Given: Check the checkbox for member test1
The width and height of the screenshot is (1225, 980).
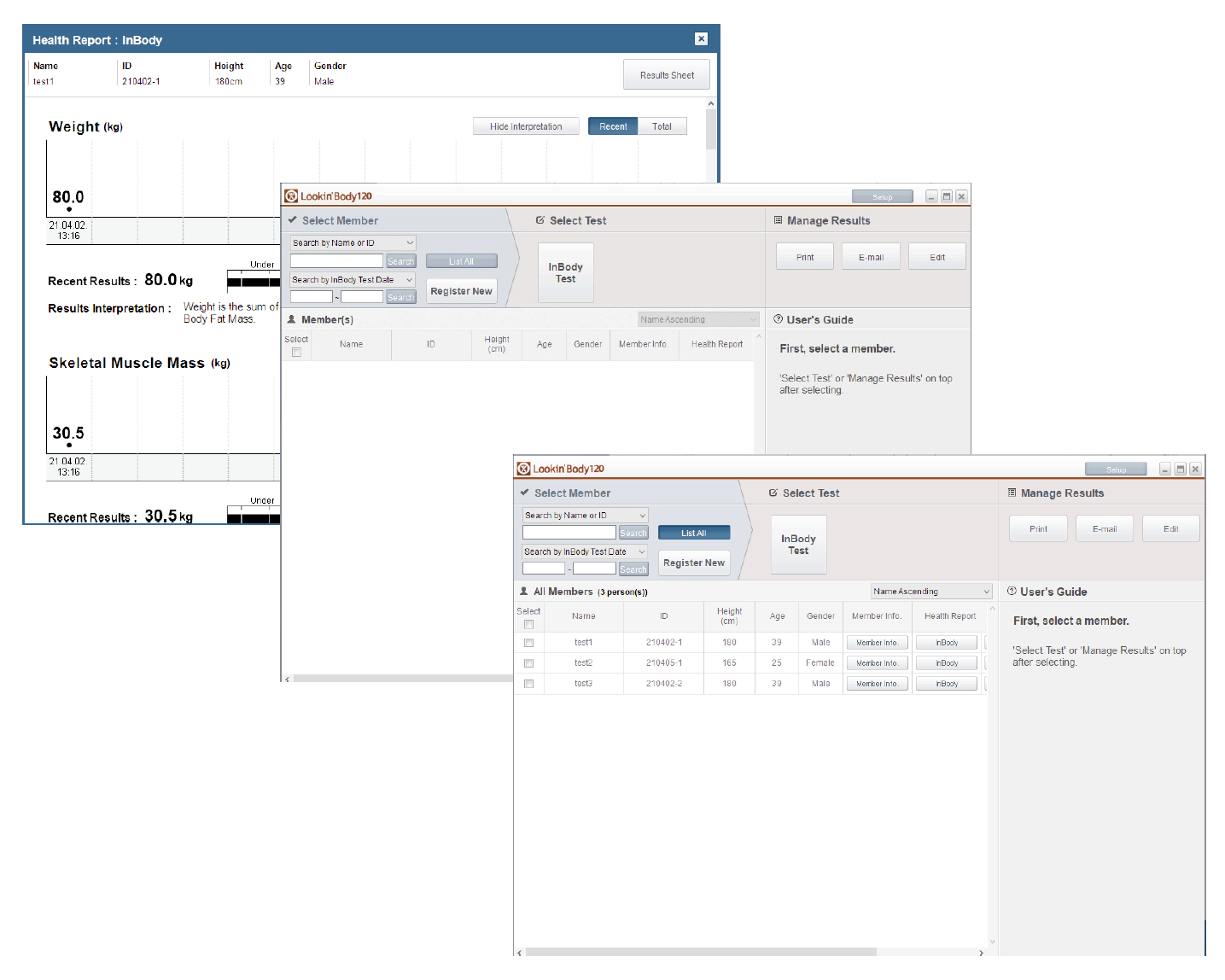Looking at the screenshot, I should pyautogui.click(x=528, y=643).
